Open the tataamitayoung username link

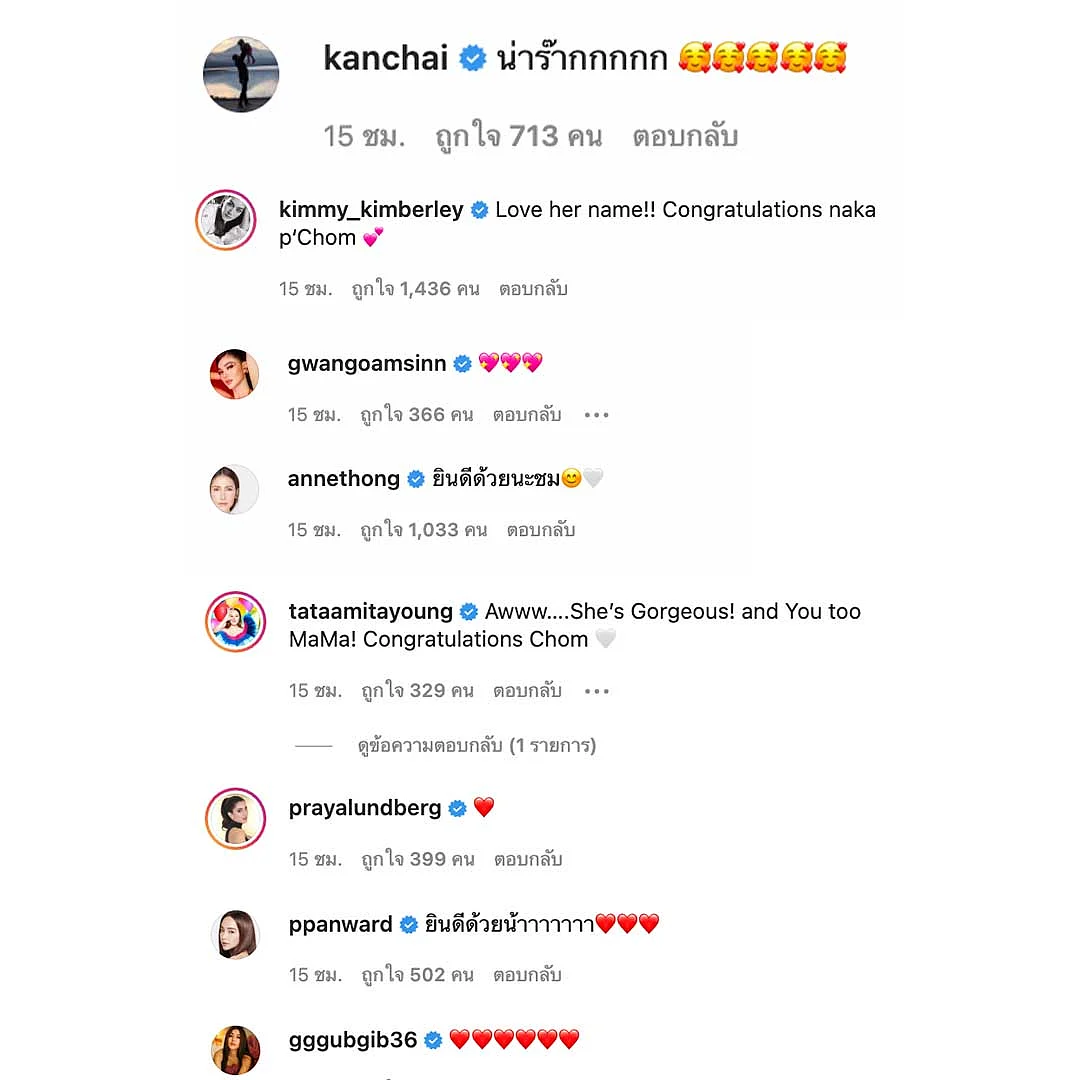[x=371, y=611]
